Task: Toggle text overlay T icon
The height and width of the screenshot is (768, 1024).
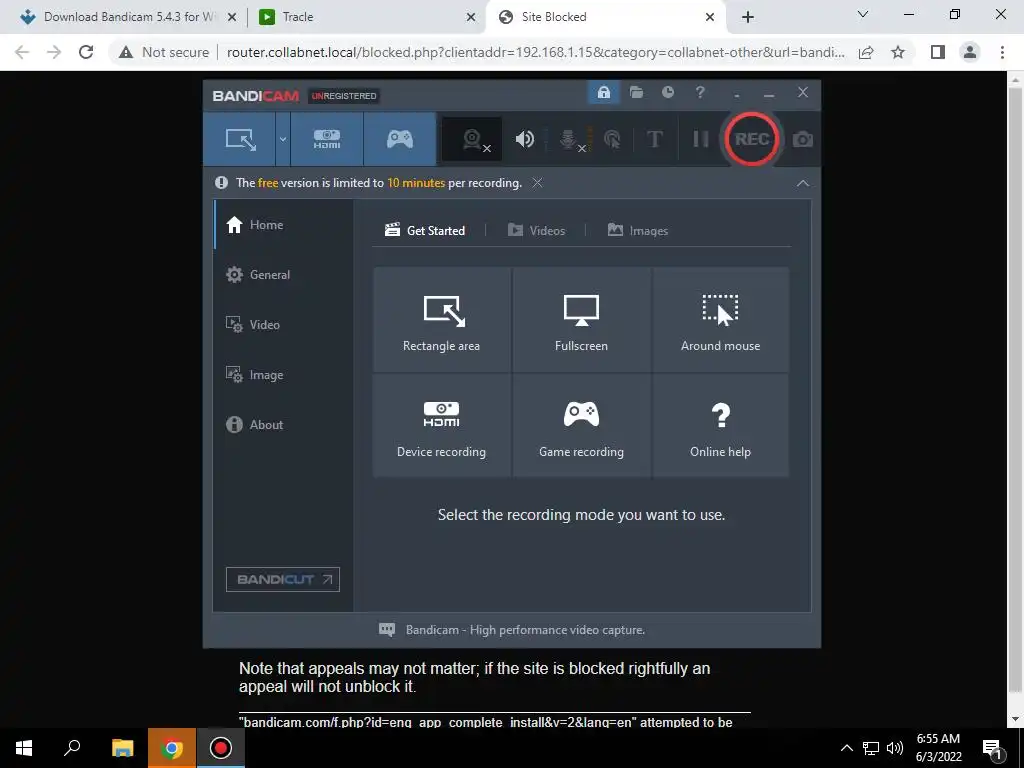Action: coord(654,139)
